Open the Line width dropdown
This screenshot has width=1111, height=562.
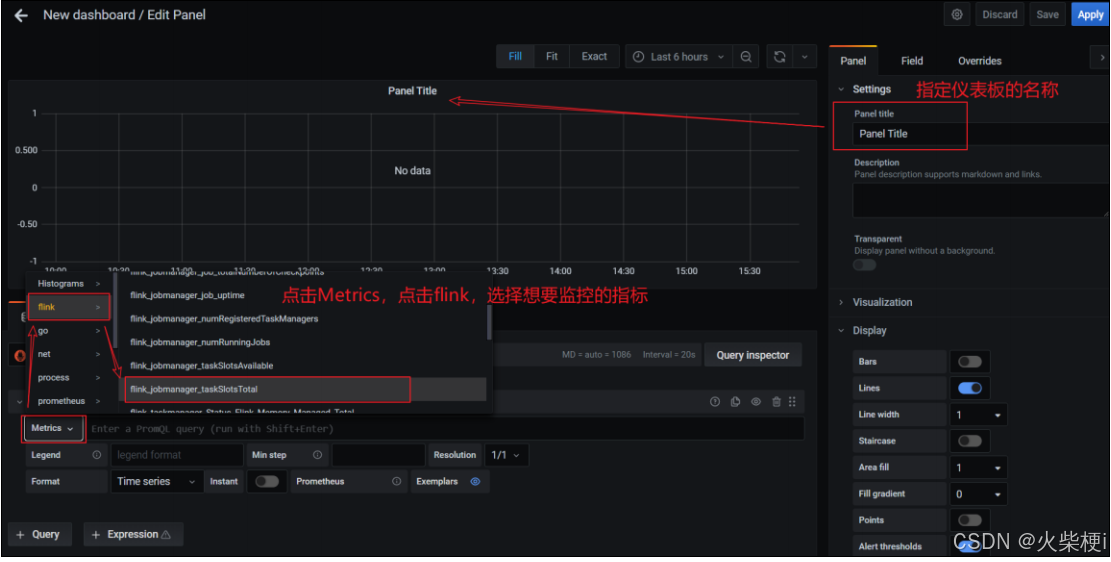[978, 415]
